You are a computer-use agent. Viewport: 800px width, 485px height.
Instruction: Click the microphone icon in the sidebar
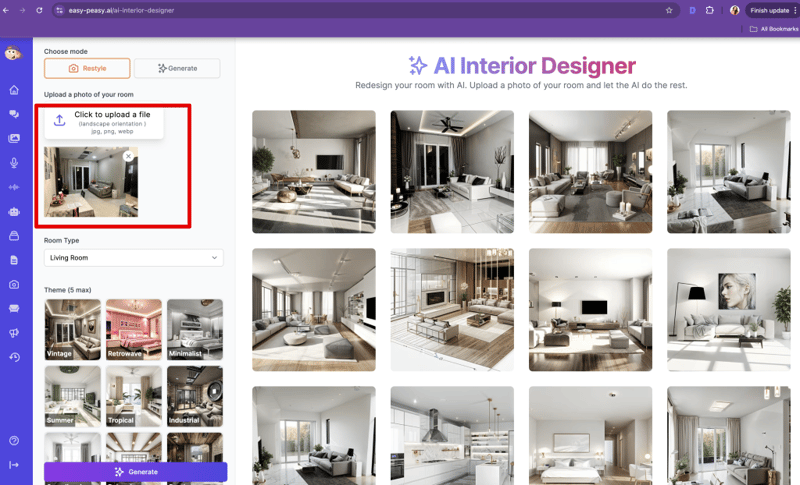(14, 163)
